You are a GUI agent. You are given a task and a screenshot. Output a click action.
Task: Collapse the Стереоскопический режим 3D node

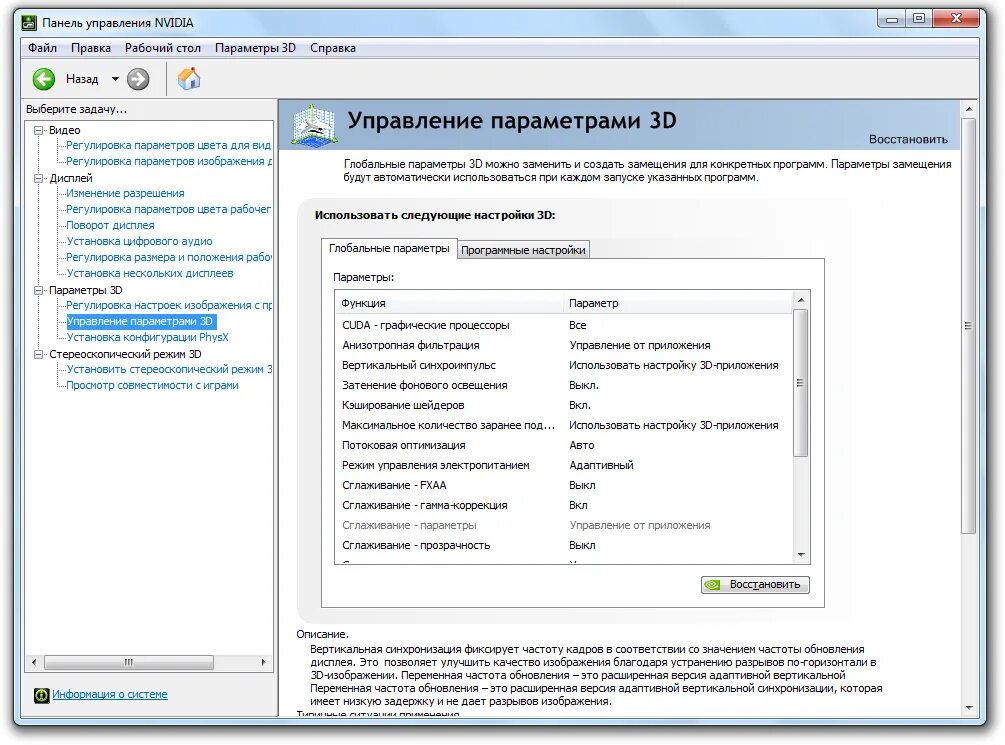click(38, 355)
